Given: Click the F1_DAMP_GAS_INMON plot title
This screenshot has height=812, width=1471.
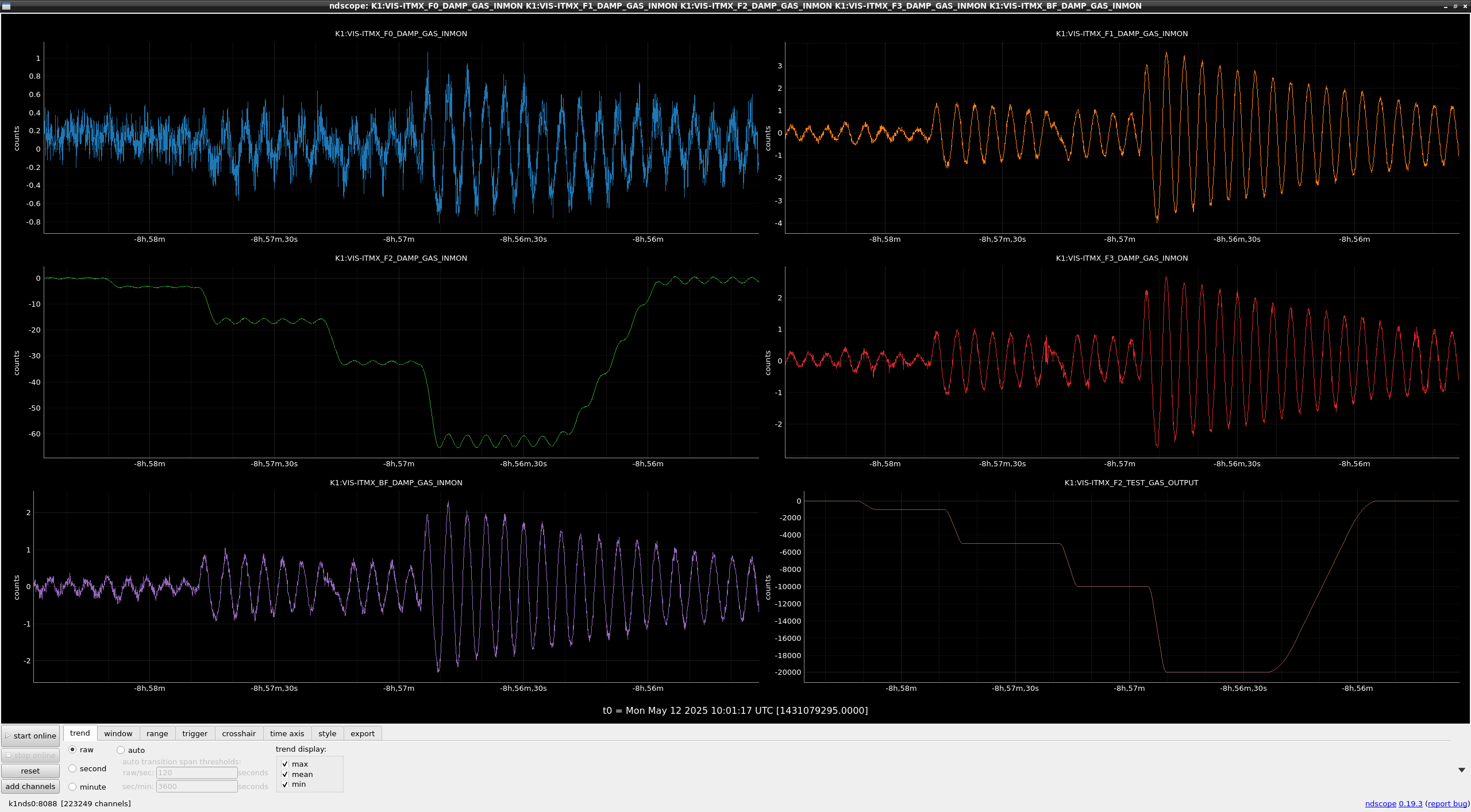Looking at the screenshot, I should pos(1121,33).
